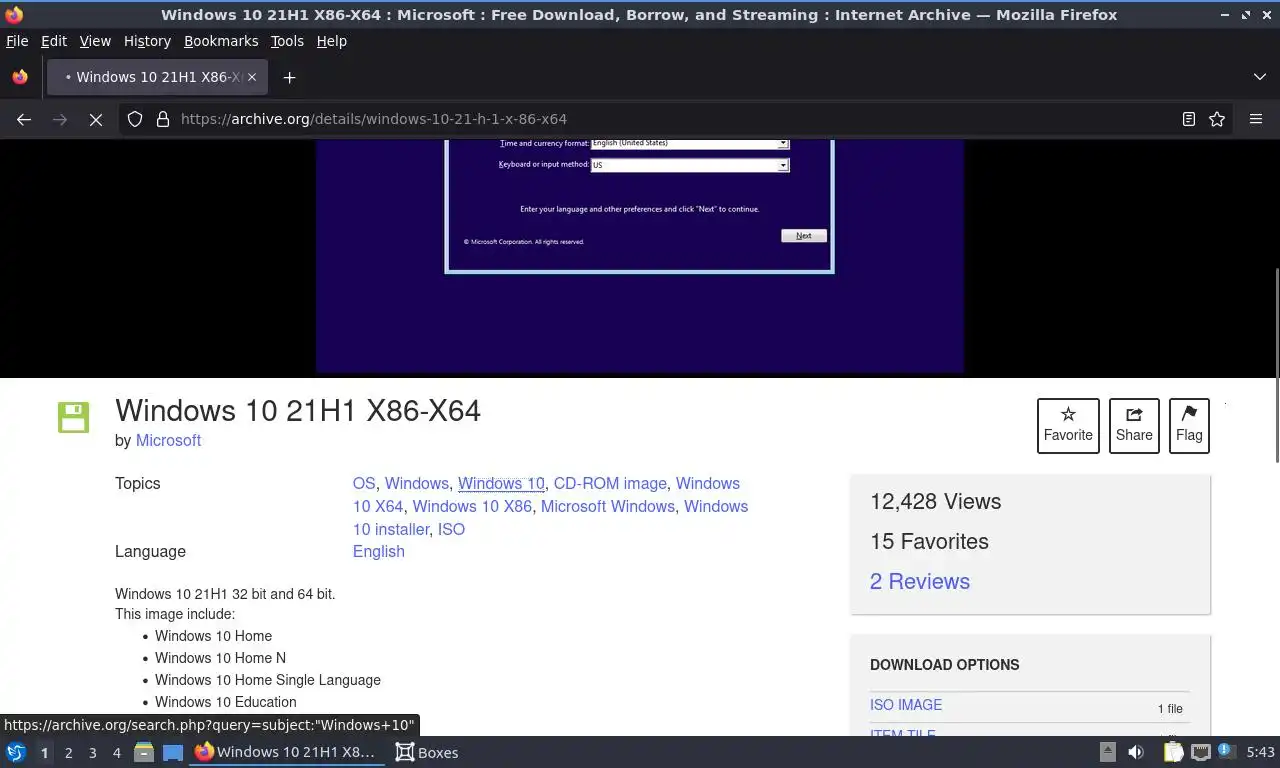The height and width of the screenshot is (768, 1280).
Task: Open tracking protection shield icon
Action: pyautogui.click(x=135, y=119)
